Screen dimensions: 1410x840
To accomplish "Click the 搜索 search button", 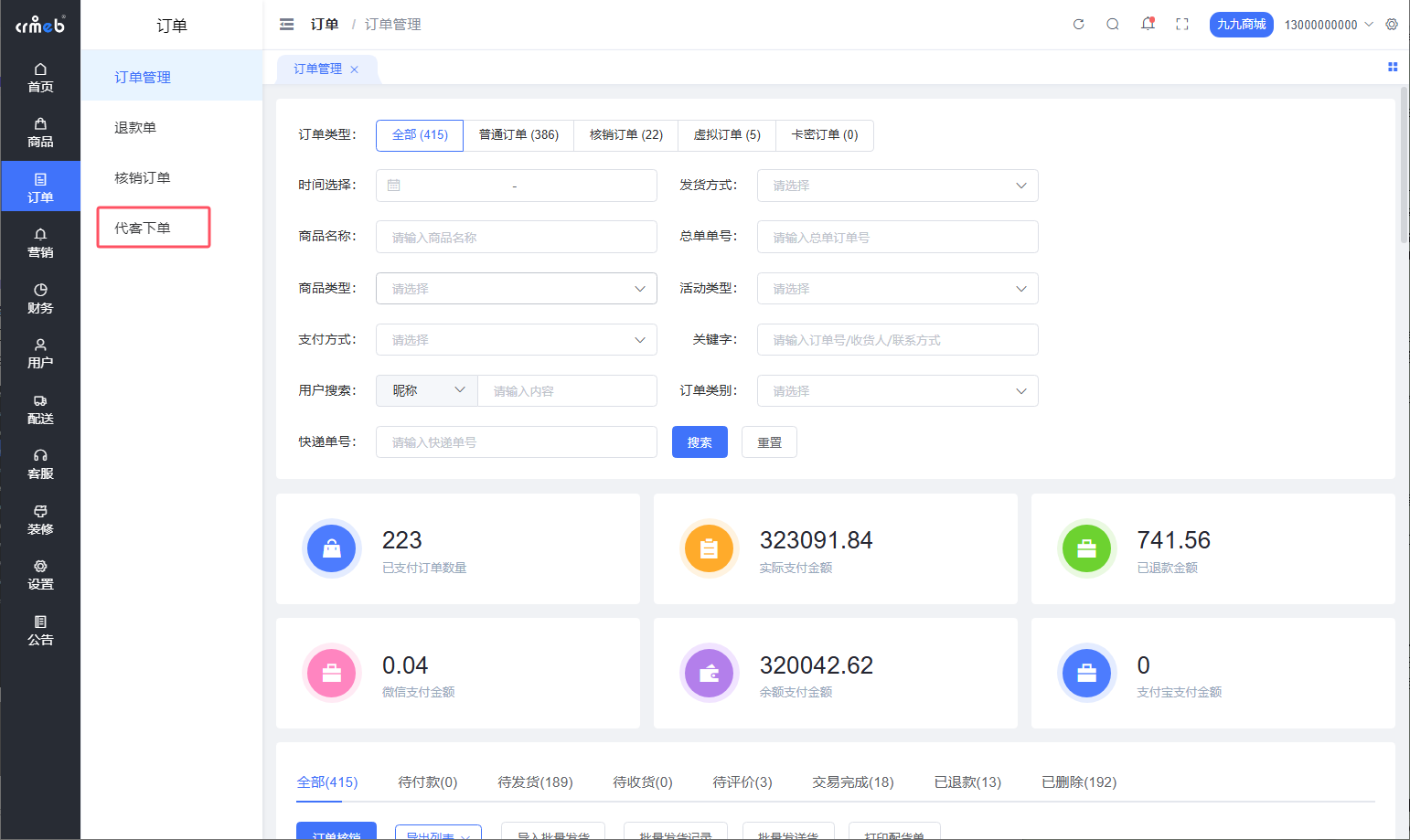I will pyautogui.click(x=700, y=442).
